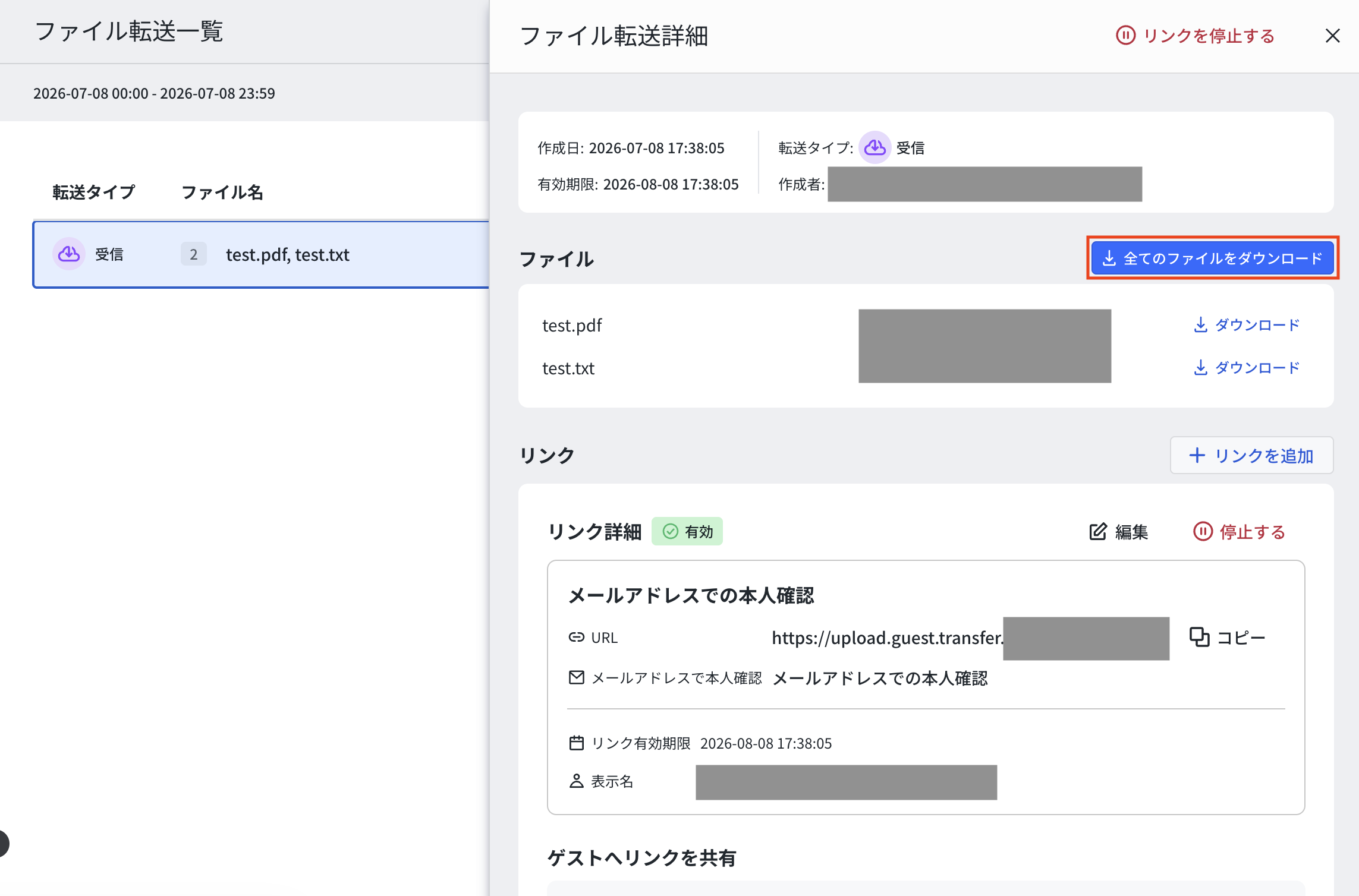Image resolution: width=1359 pixels, height=896 pixels.
Task: Click the receive cloud icon in list row
Action: 69,254
